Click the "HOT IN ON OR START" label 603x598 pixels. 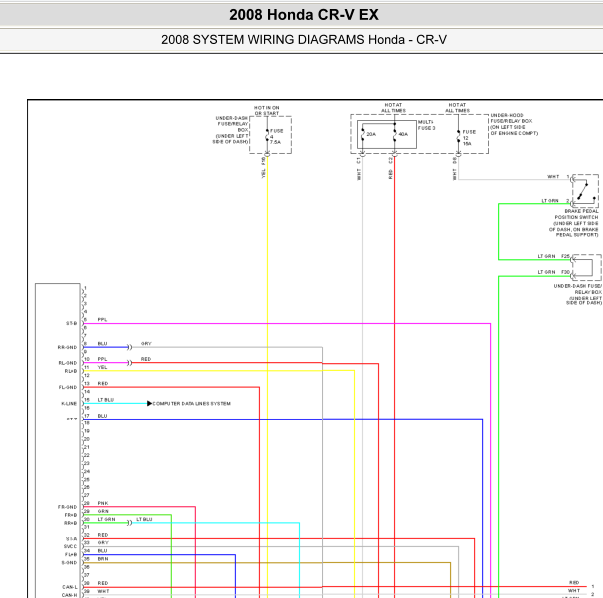click(267, 110)
